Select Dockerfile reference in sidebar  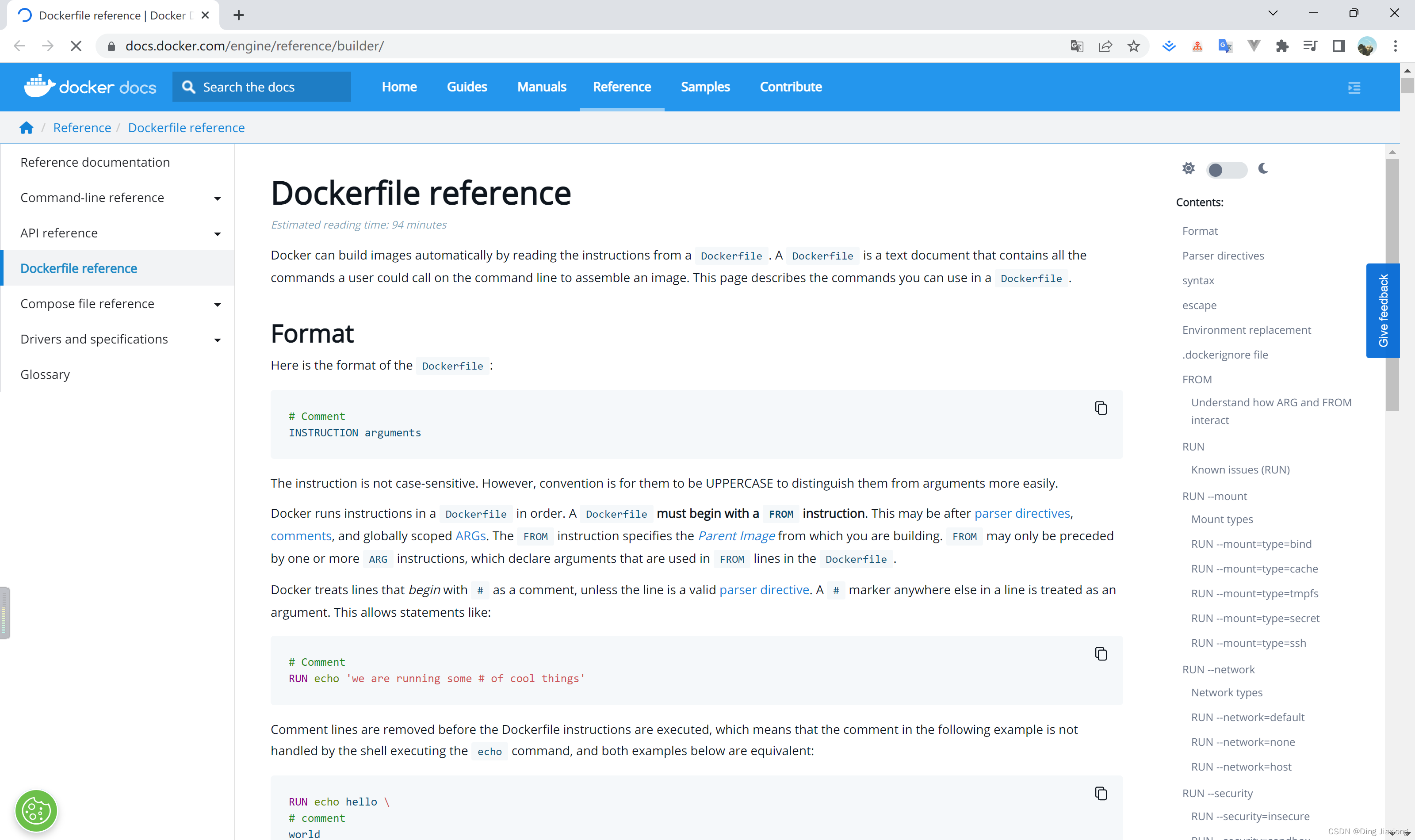click(79, 268)
